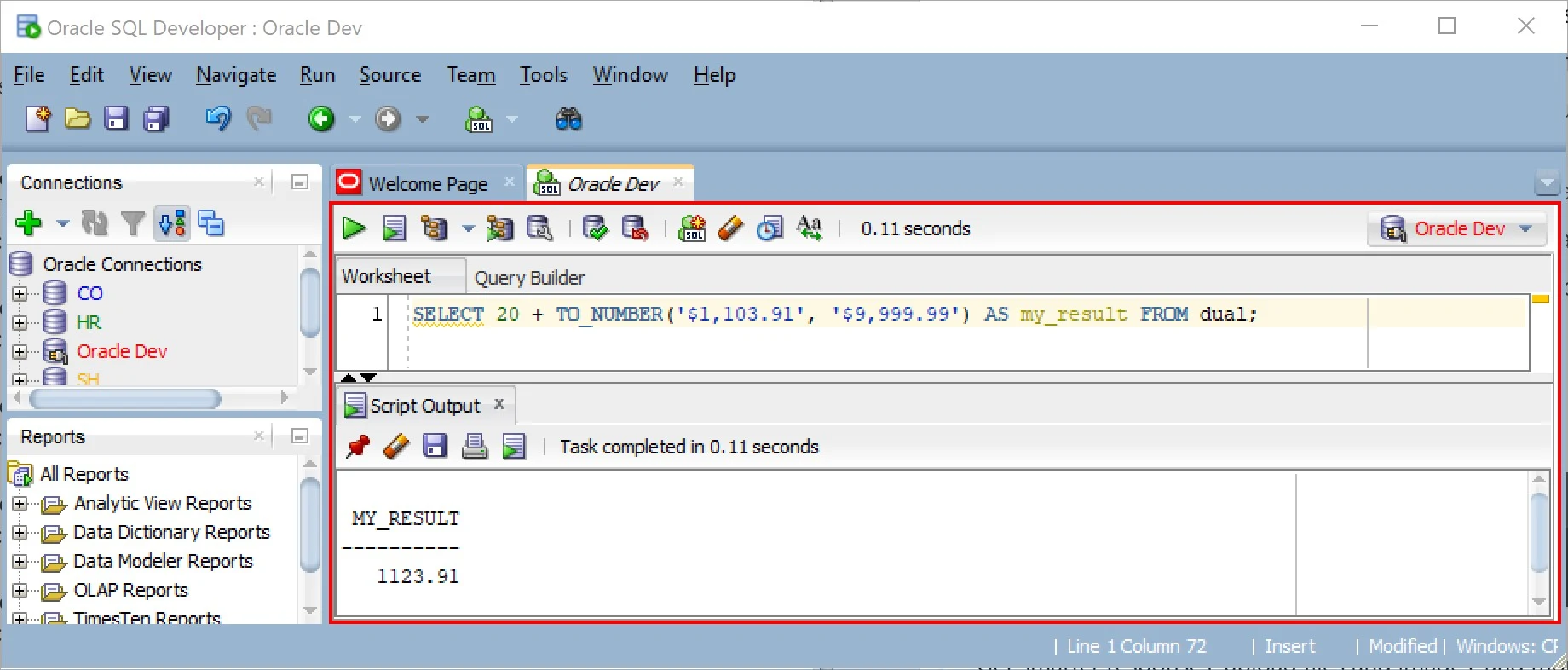Undo the last edit with the blue arrow
The width and height of the screenshot is (1568, 670).
click(218, 118)
